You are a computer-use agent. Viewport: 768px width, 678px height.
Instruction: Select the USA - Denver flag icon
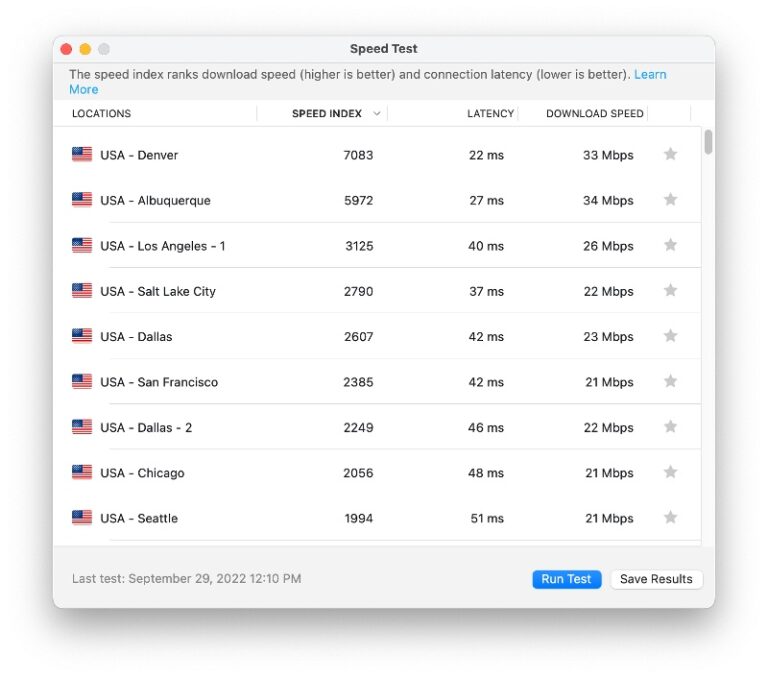82,155
